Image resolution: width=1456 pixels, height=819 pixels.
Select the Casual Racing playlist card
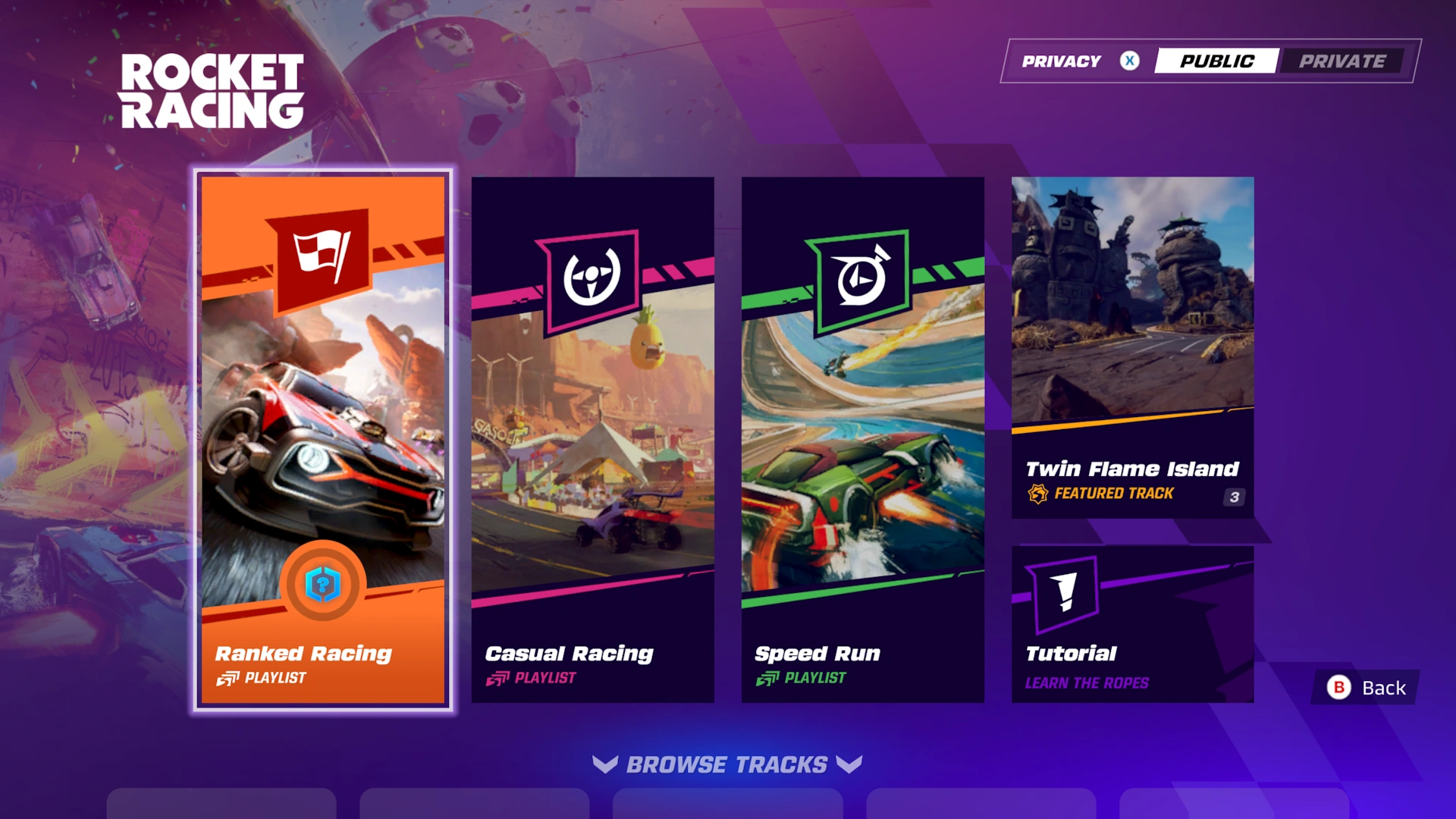click(x=592, y=440)
